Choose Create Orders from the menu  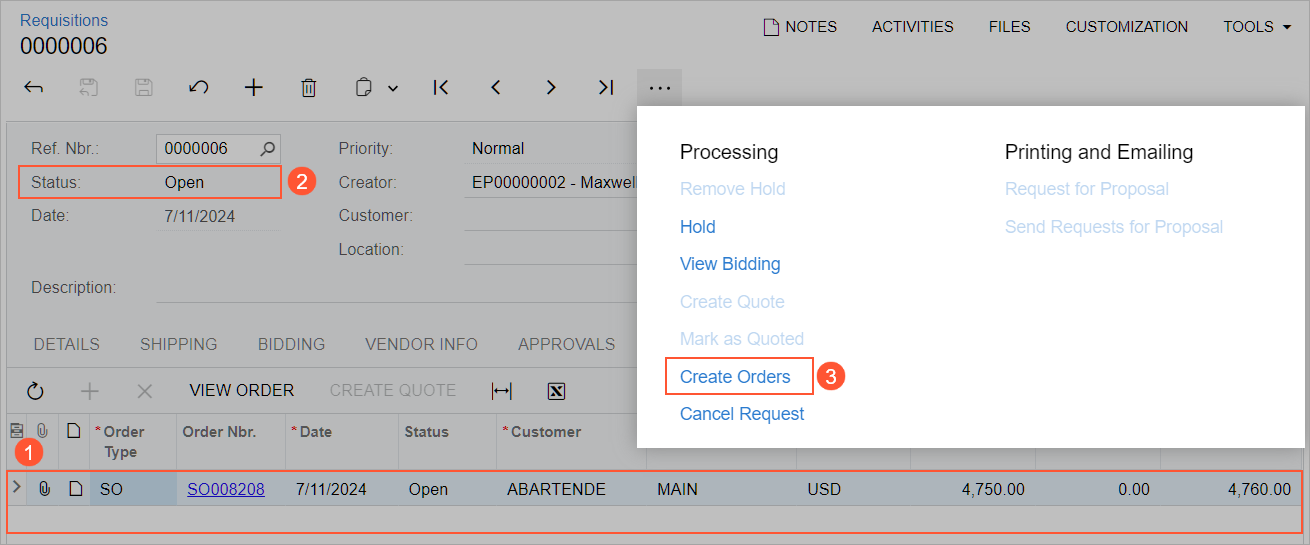pos(735,377)
